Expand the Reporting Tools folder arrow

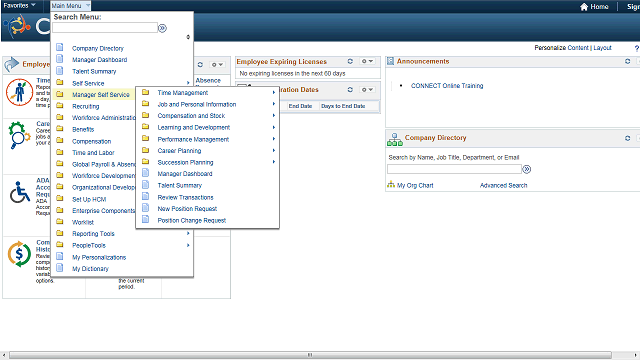pos(188,233)
